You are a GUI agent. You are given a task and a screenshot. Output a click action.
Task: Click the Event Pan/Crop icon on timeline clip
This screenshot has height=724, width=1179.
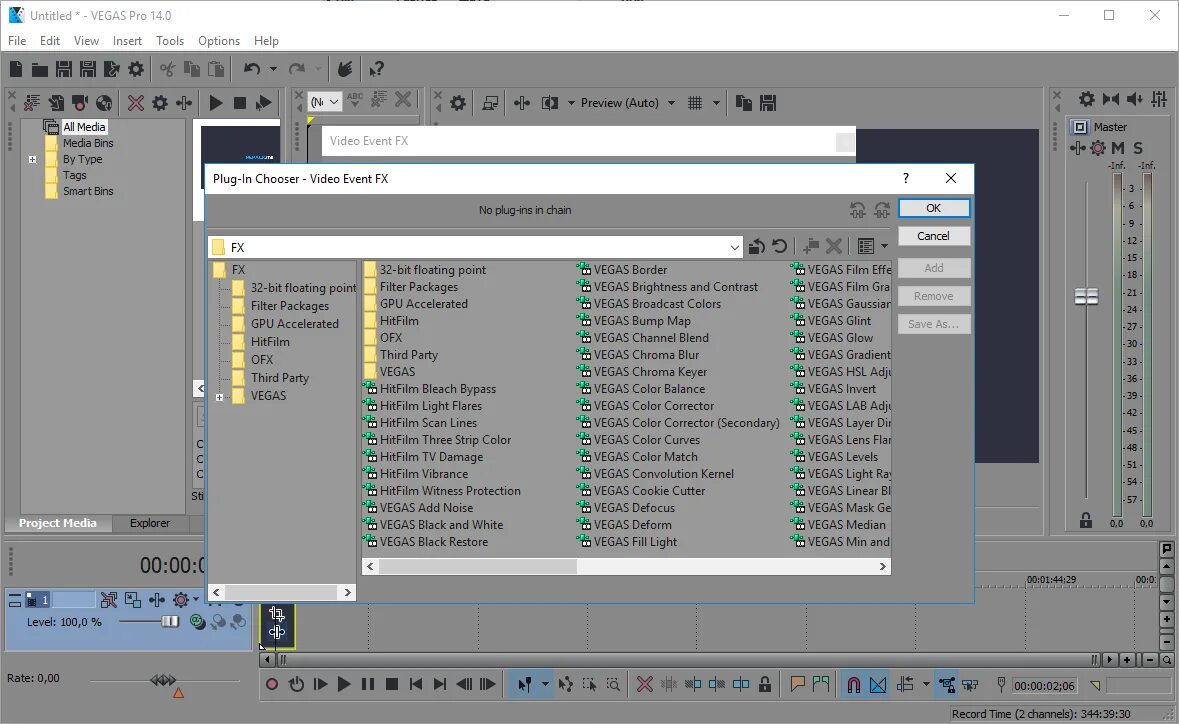pyautogui.click(x=277, y=613)
